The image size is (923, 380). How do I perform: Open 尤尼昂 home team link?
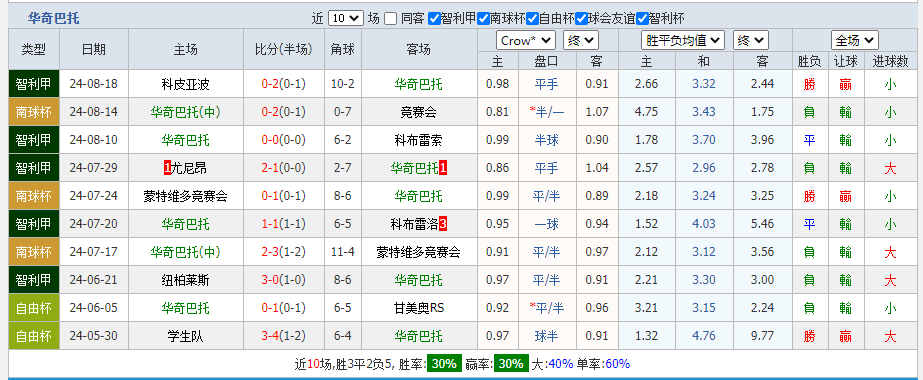[189, 168]
